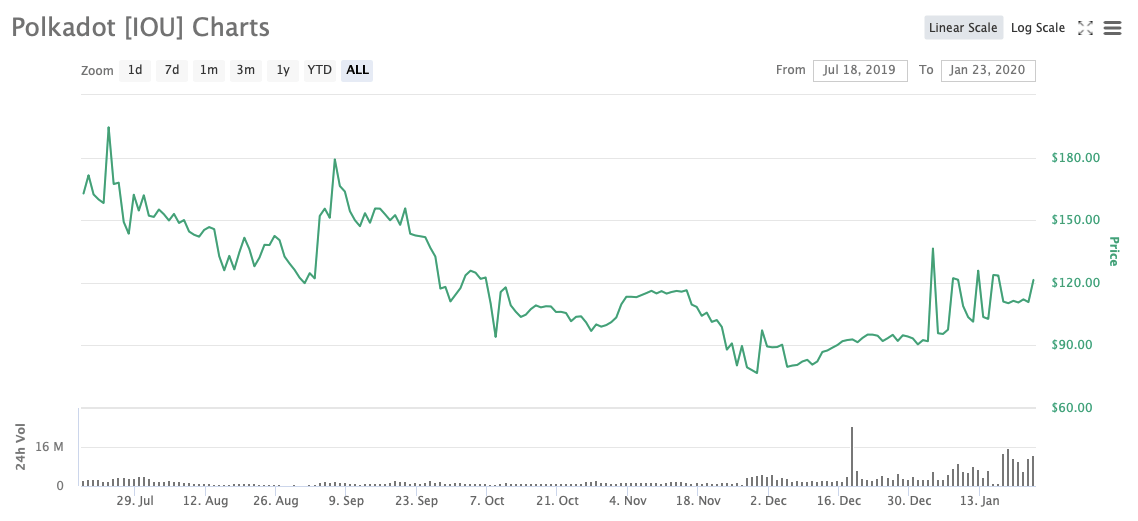
Task: Switch to Linear Scale
Action: pos(962,28)
